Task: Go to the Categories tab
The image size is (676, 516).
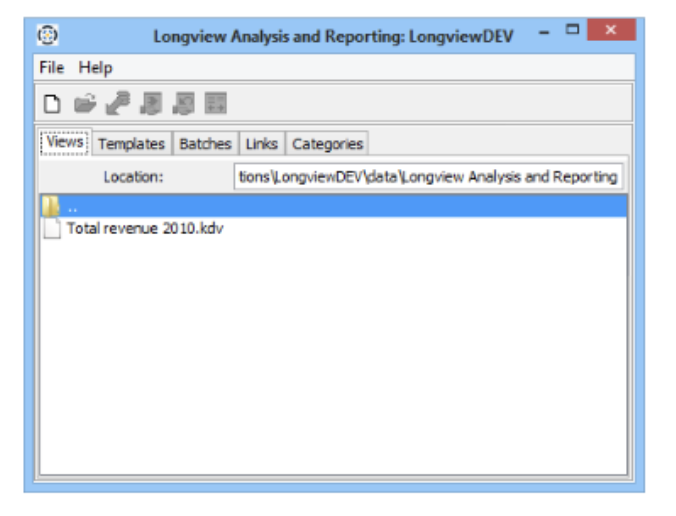Action: pos(327,144)
